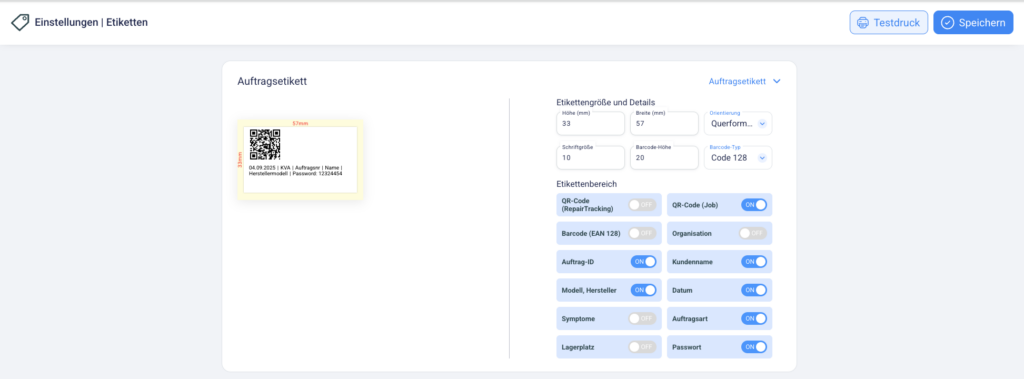This screenshot has height=379, width=1024.
Task: Start a test print with Testdruck
Action: 888,22
